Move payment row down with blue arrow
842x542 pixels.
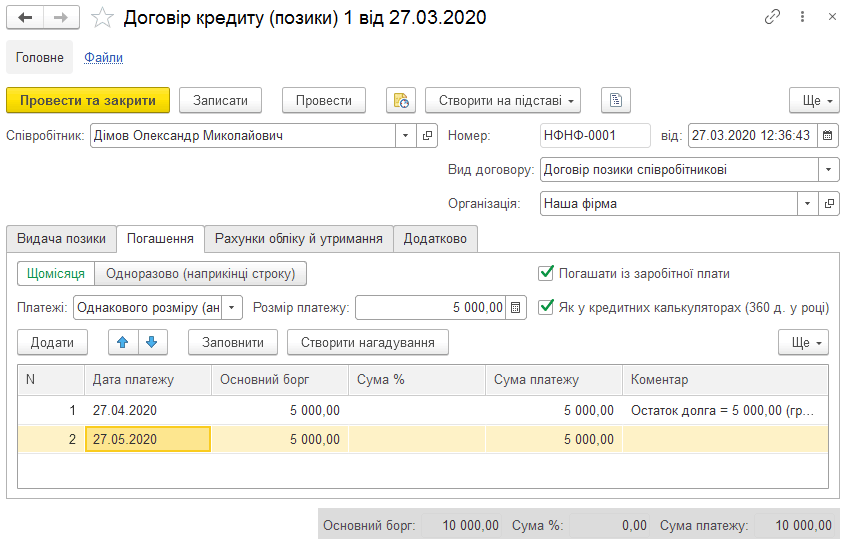coord(153,342)
